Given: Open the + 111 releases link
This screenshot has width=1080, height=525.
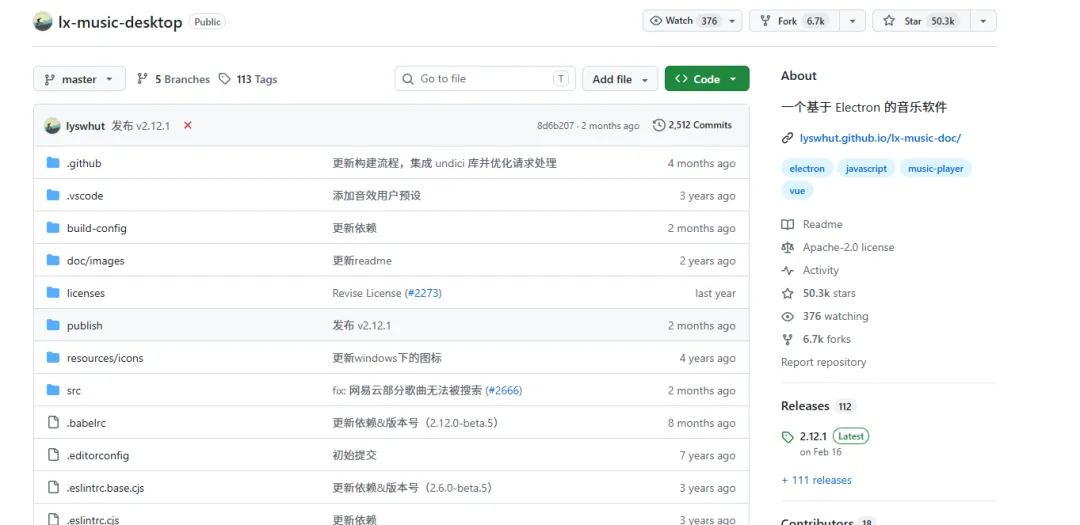Looking at the screenshot, I should 816,480.
